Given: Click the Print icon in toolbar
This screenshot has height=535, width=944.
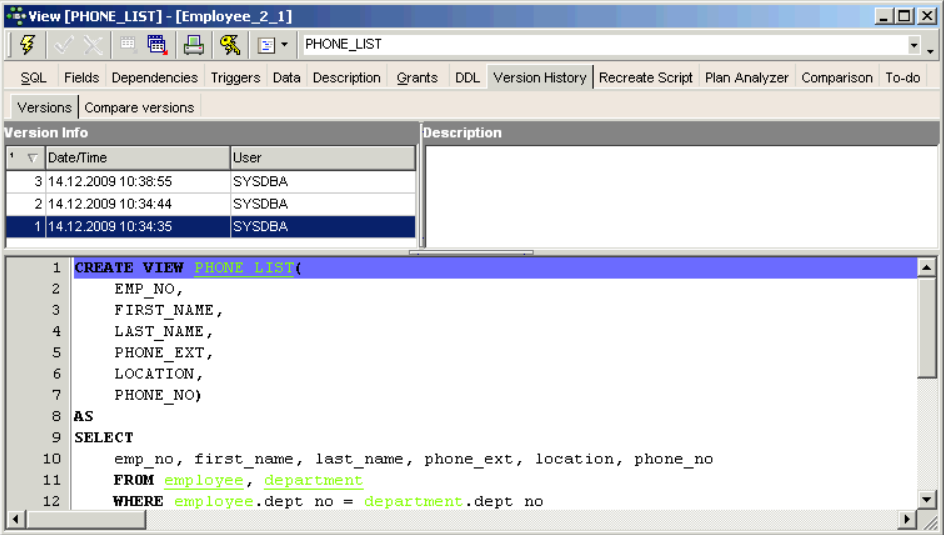Looking at the screenshot, I should click(x=193, y=45).
